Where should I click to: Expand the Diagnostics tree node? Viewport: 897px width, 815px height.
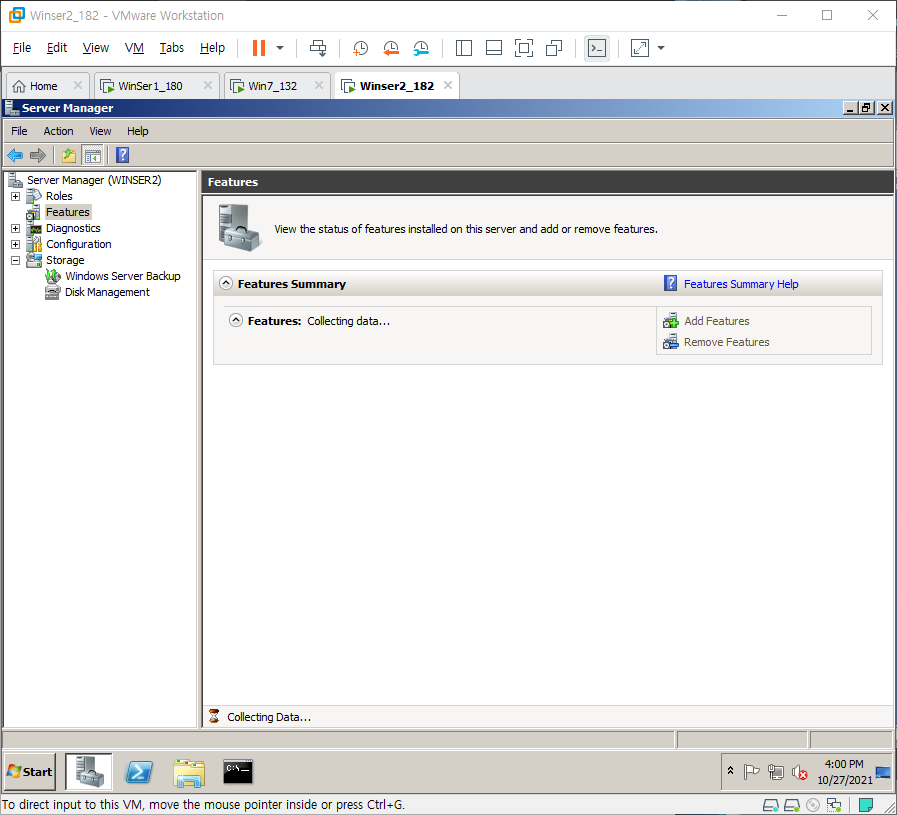pyautogui.click(x=15, y=228)
